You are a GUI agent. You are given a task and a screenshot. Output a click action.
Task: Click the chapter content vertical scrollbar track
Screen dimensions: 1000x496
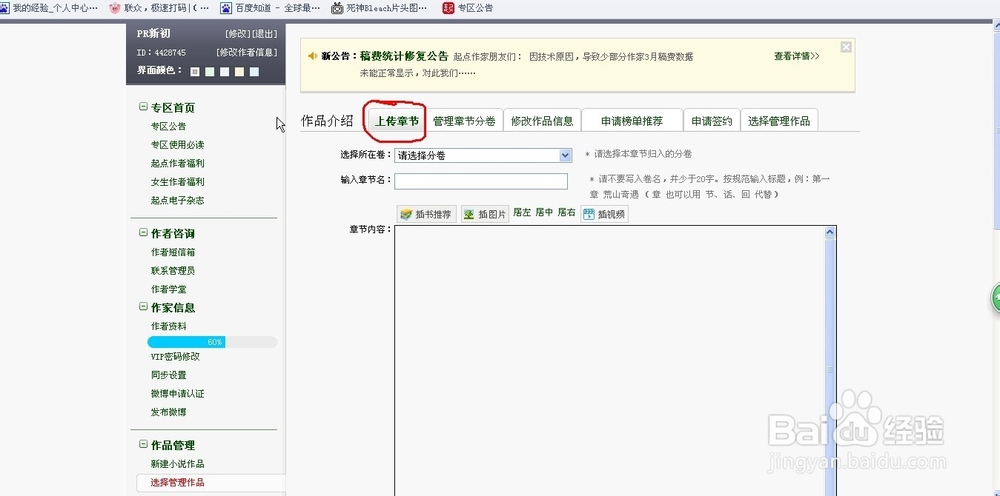point(830,367)
